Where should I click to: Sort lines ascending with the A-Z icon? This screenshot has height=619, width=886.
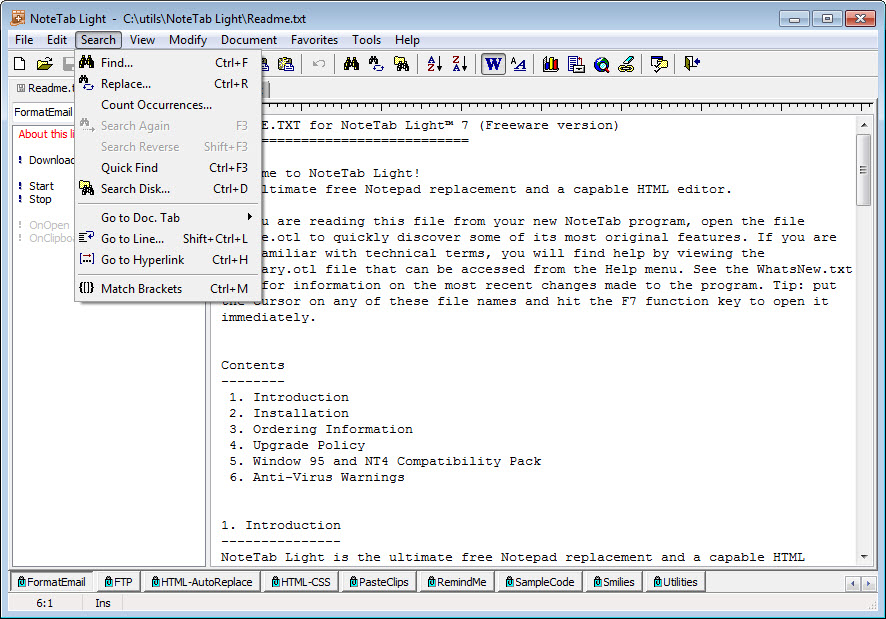(435, 64)
